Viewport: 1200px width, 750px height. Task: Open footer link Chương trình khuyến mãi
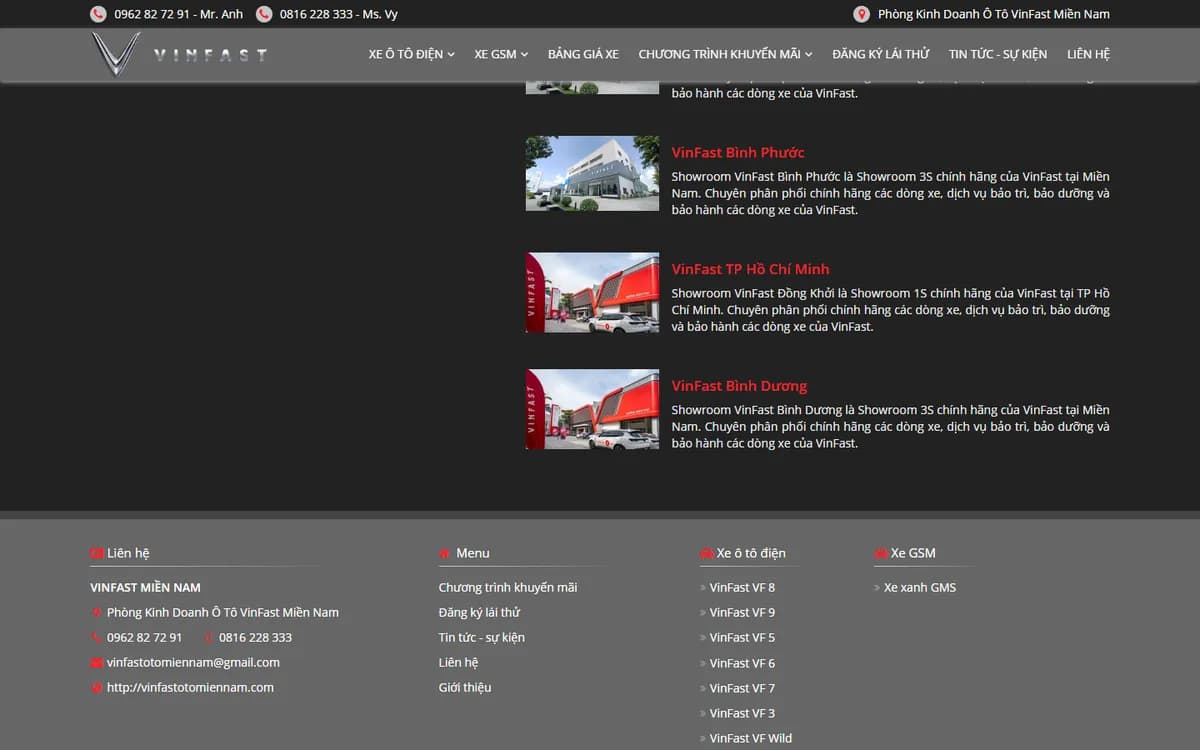(508, 587)
